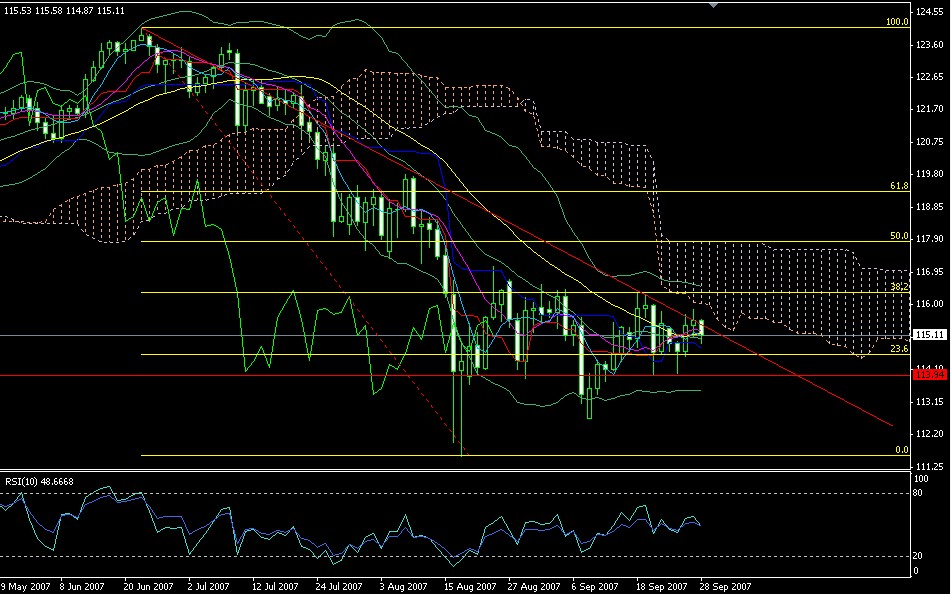Viewport: 952px width, 594px height.
Task: Click the RSI scale value 100
Action: (921, 479)
